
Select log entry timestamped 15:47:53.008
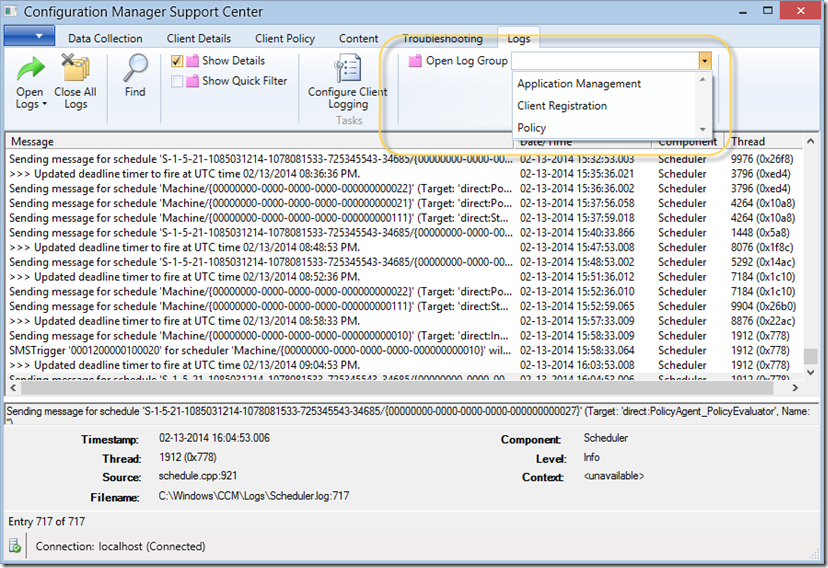(404, 248)
